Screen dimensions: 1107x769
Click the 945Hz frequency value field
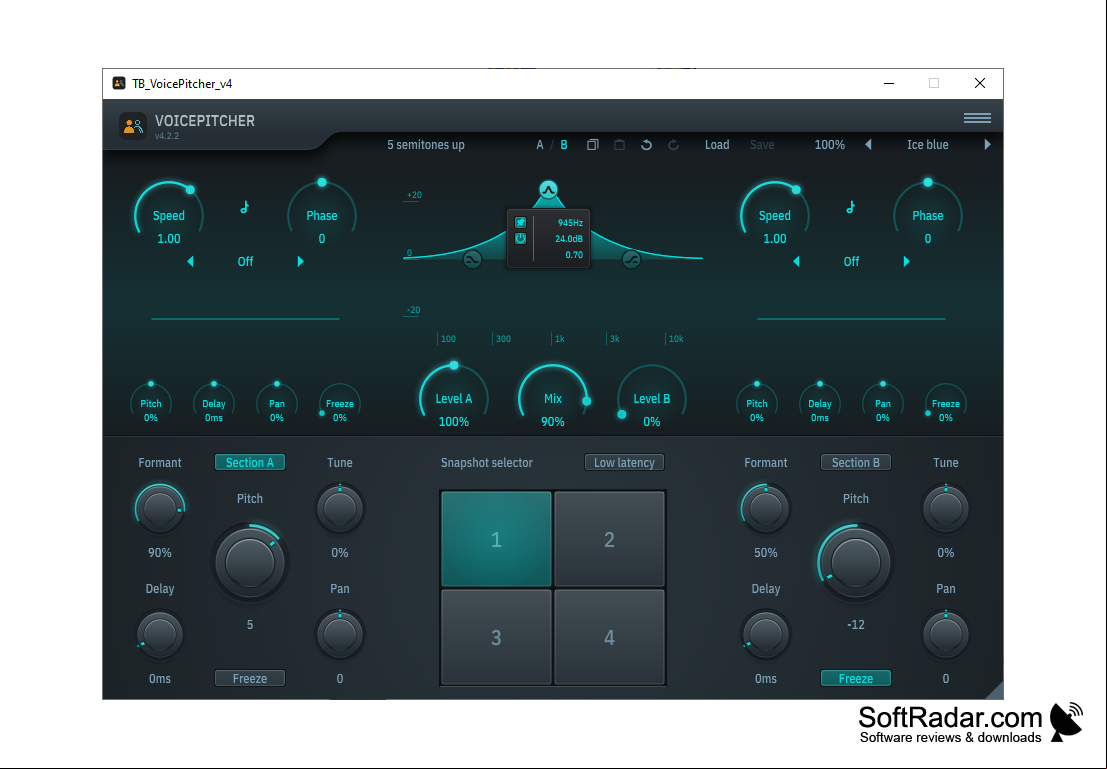tap(570, 223)
